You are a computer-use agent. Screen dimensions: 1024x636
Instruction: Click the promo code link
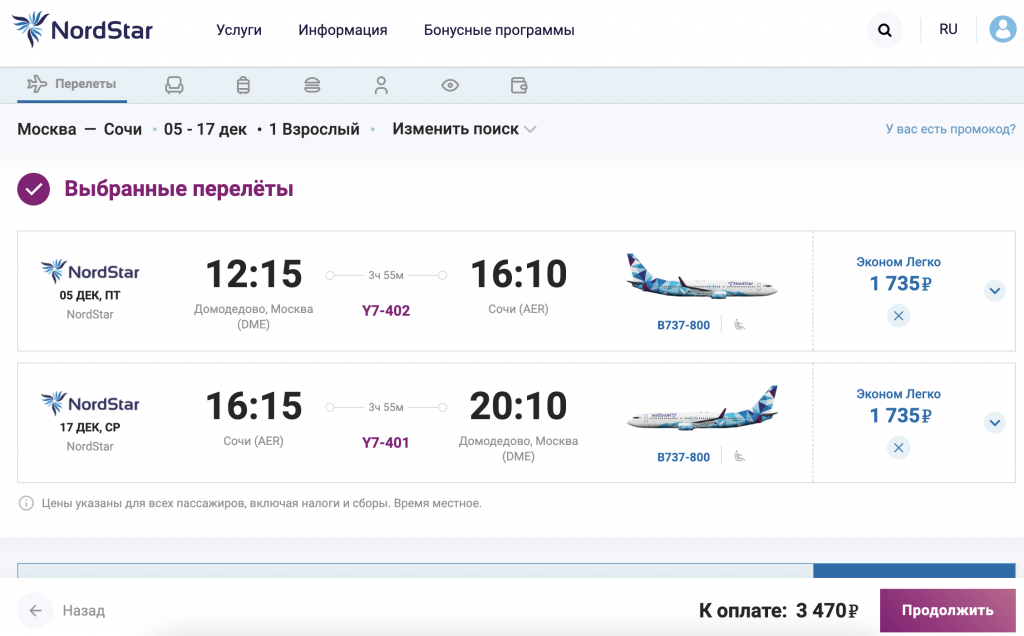(x=950, y=129)
